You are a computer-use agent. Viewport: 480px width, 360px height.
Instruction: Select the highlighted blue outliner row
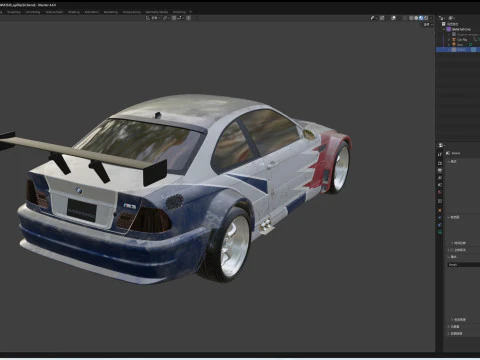(458, 50)
